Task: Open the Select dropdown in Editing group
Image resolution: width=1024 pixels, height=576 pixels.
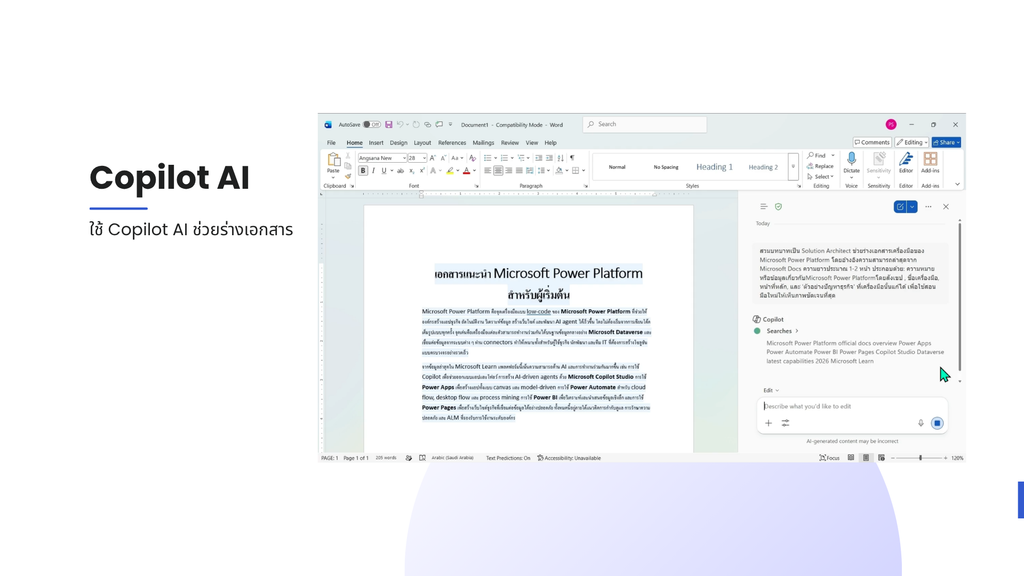Action: click(x=820, y=176)
